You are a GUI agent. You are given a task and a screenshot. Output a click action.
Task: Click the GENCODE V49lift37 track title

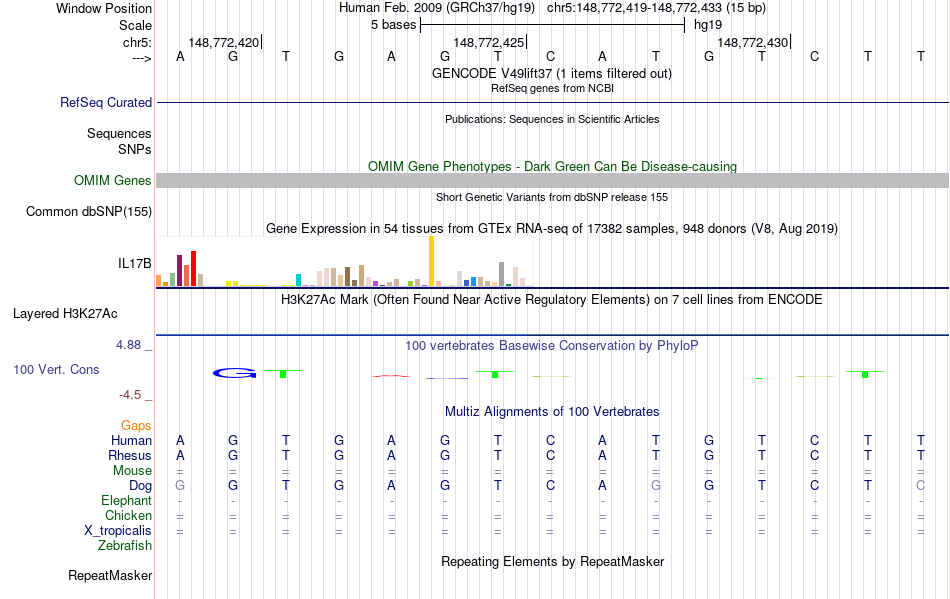[552, 73]
